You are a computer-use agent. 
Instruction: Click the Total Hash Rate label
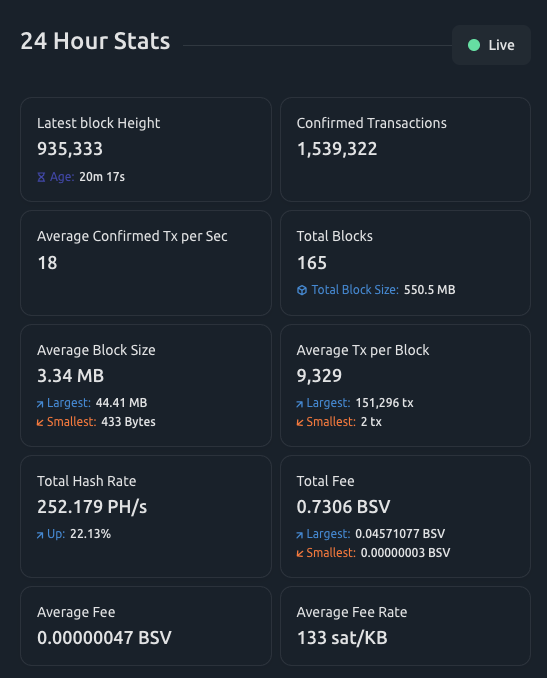86,481
